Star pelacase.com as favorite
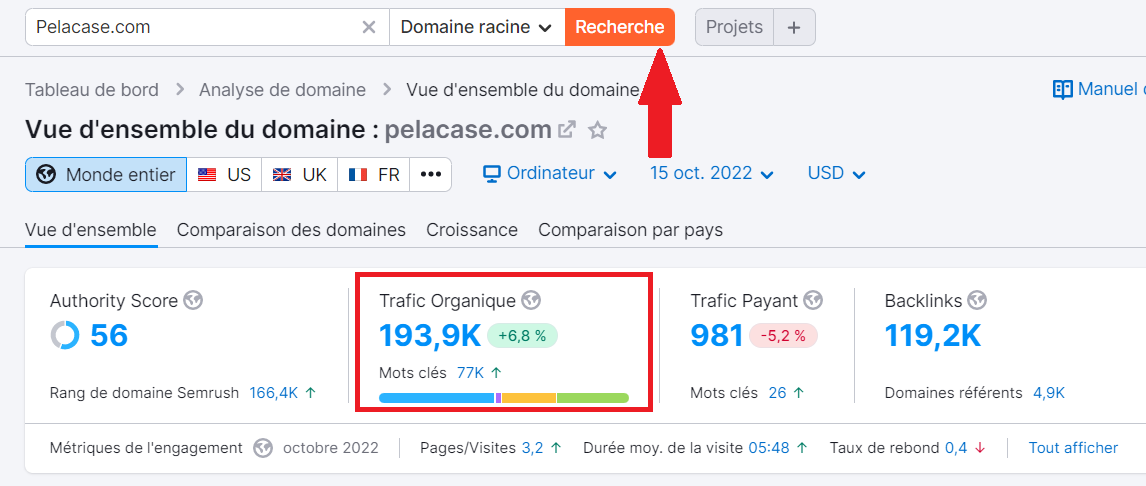The height and width of the screenshot is (486, 1146). pos(598,130)
